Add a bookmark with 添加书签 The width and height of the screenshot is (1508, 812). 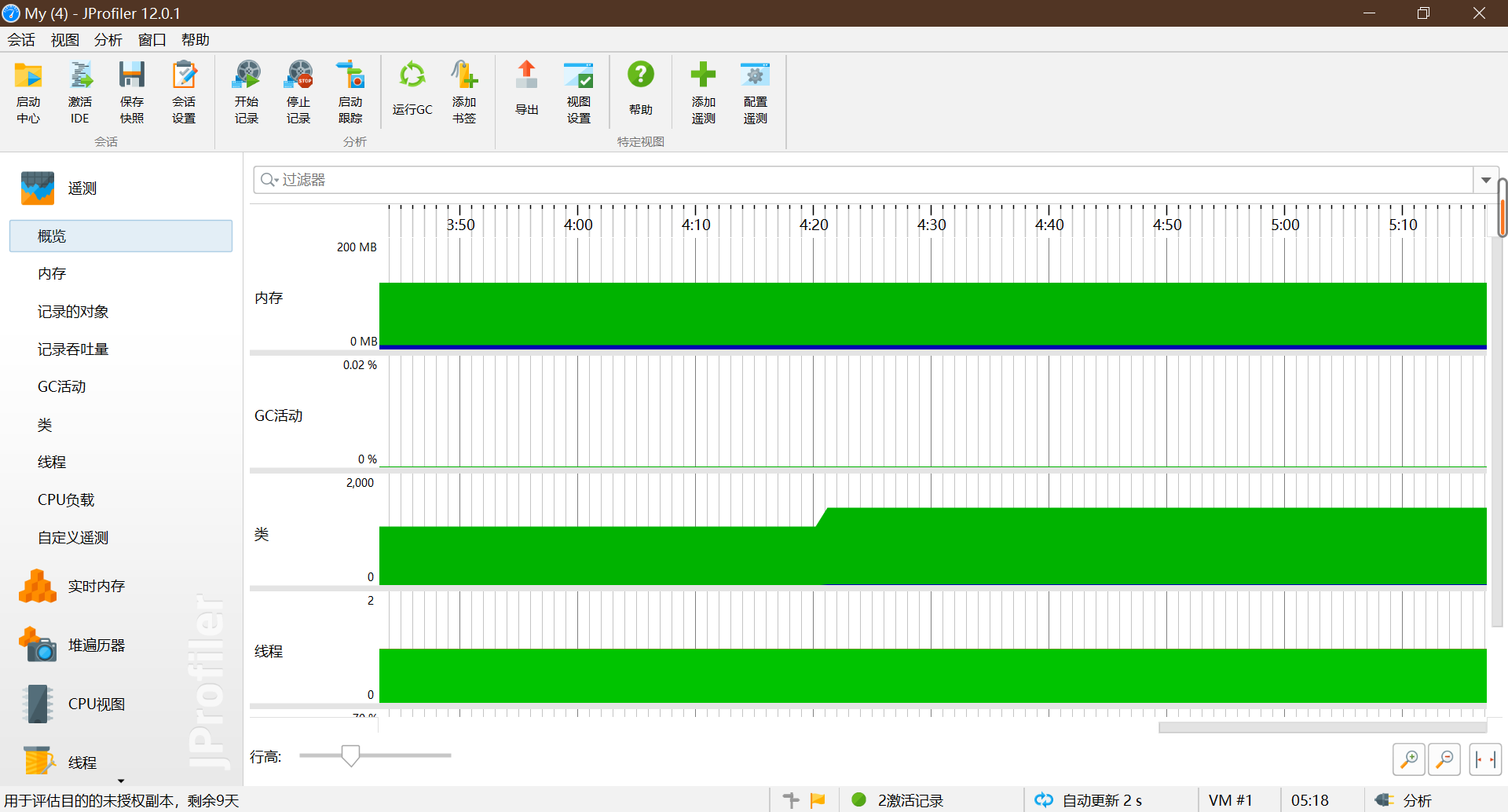point(464,93)
